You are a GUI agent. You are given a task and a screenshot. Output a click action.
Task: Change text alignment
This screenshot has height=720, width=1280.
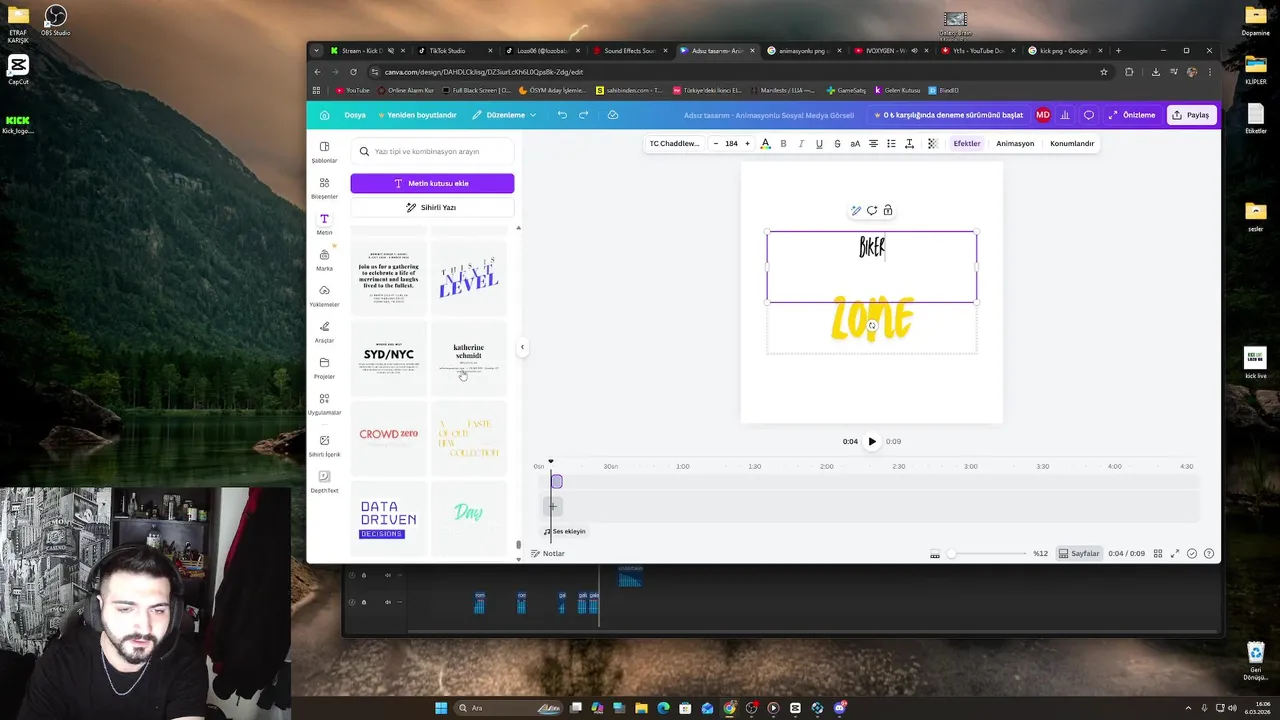(x=873, y=143)
